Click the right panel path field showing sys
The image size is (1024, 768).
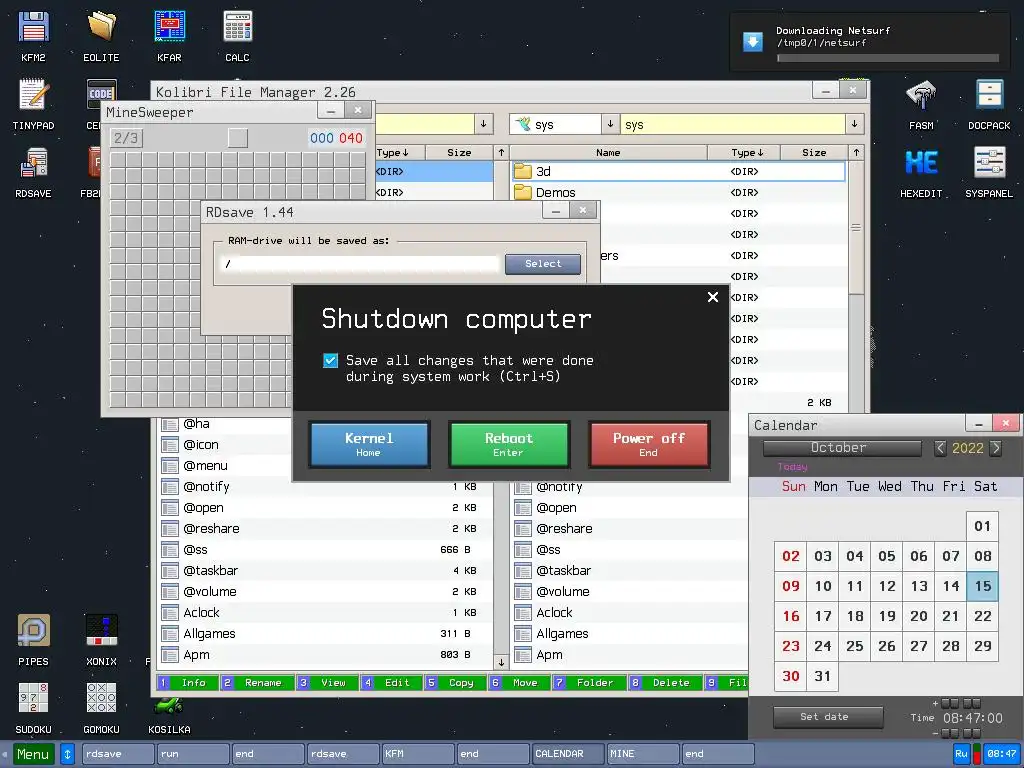pyautogui.click(x=732, y=124)
